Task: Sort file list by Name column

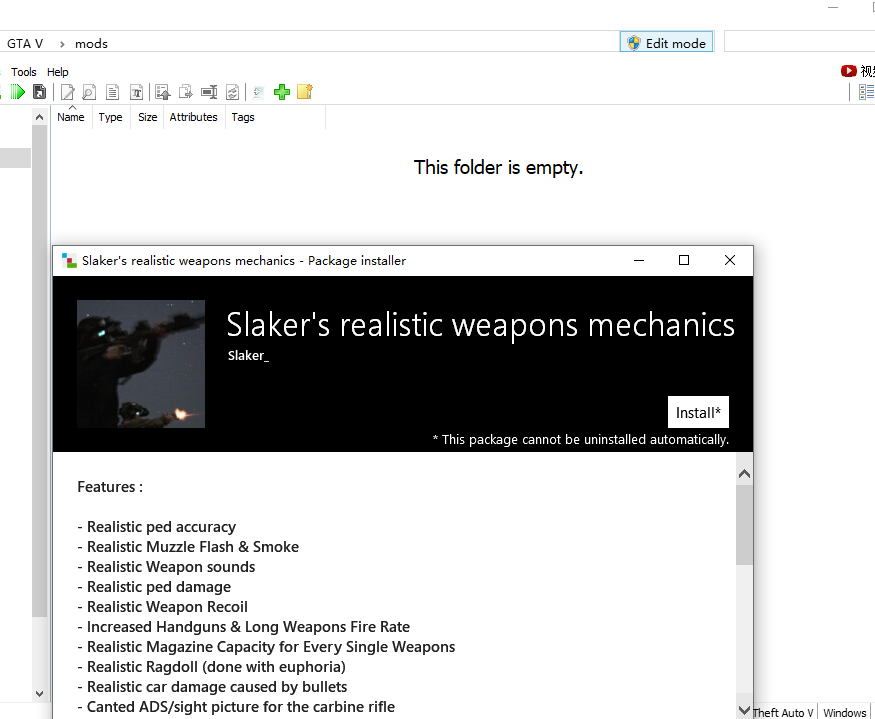Action: (x=71, y=117)
